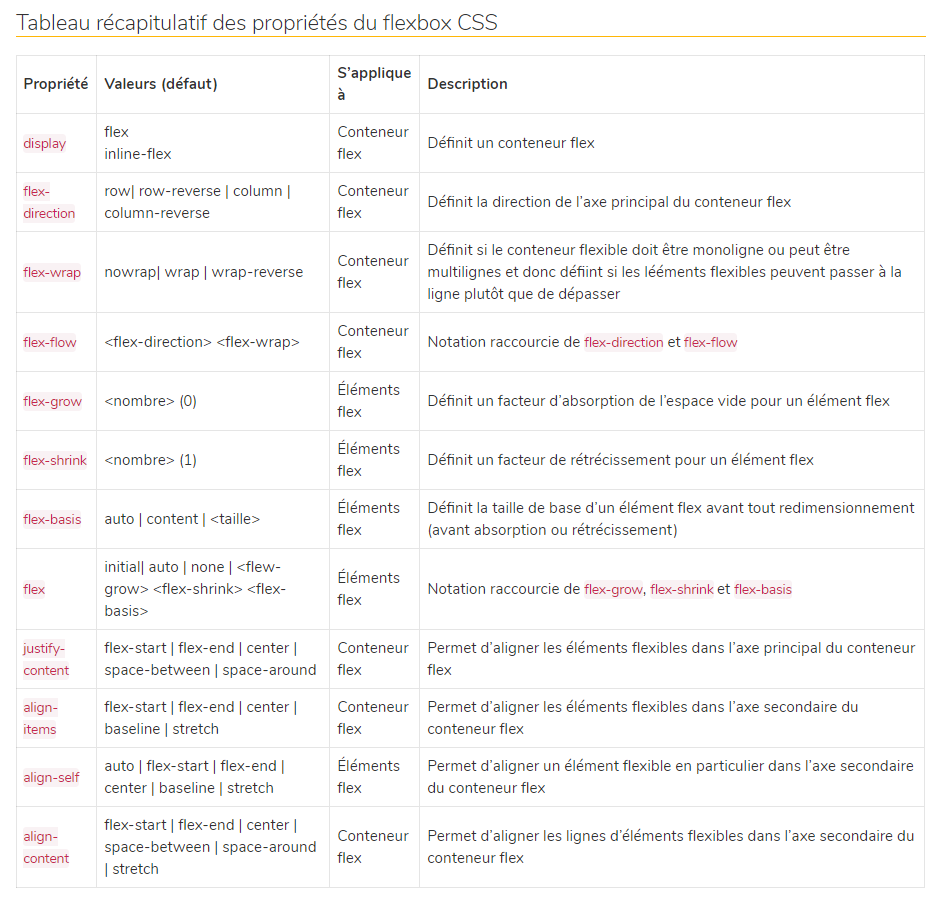Click the 'Valeurs (défaut)' column header
Image resolution: width=938 pixels, height=899 pixels.
pyautogui.click(x=161, y=84)
